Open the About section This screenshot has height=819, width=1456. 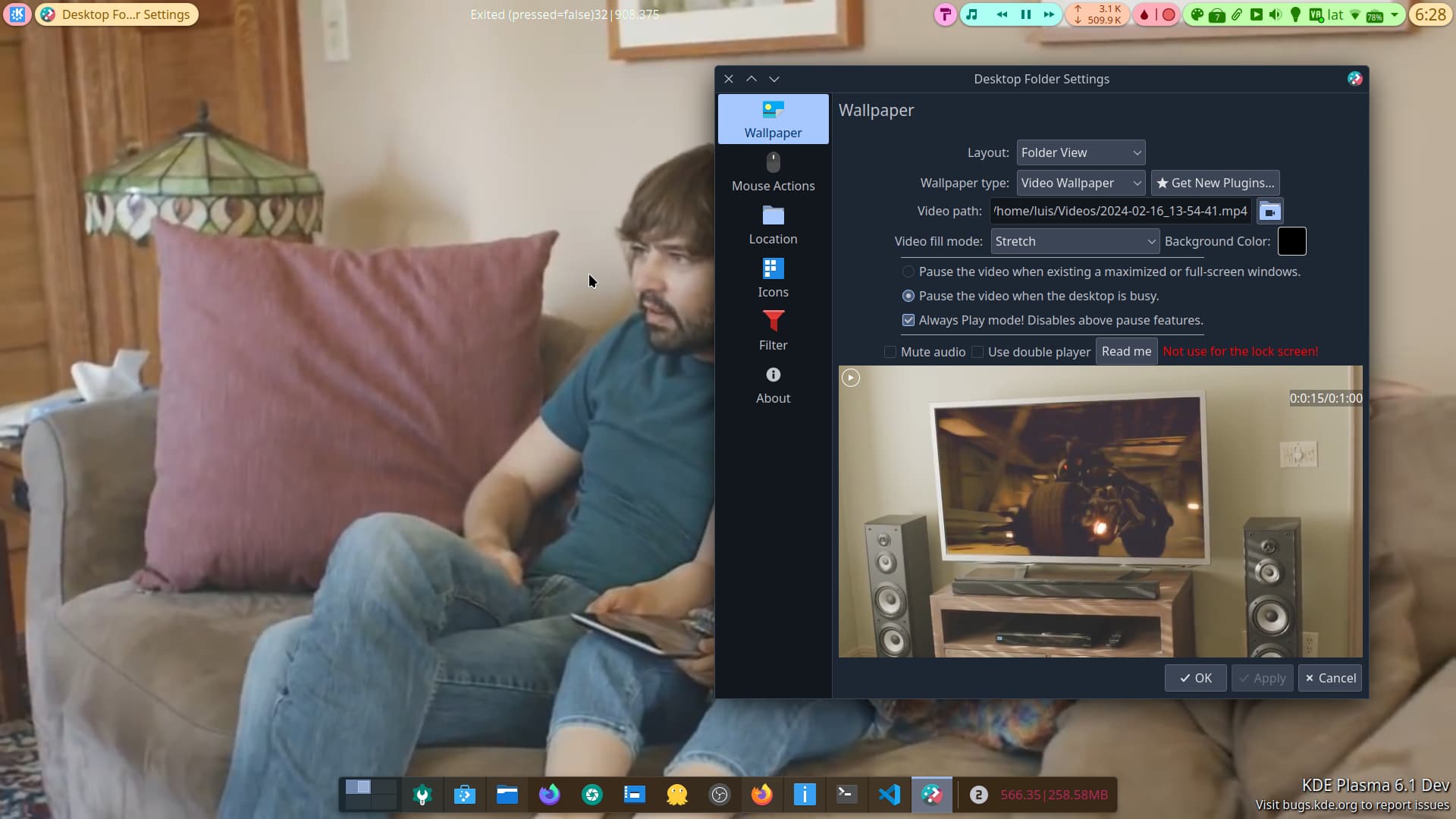773,384
